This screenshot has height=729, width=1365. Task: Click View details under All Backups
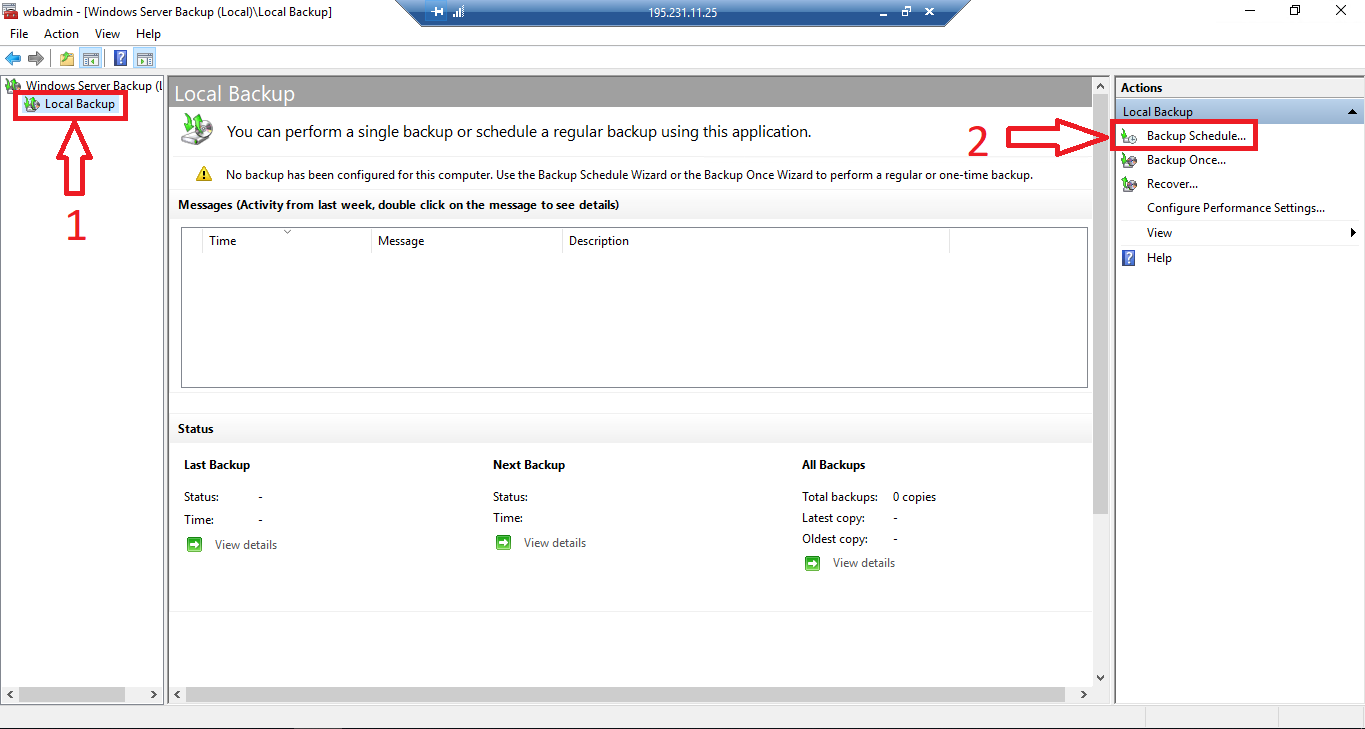pyautogui.click(x=863, y=562)
